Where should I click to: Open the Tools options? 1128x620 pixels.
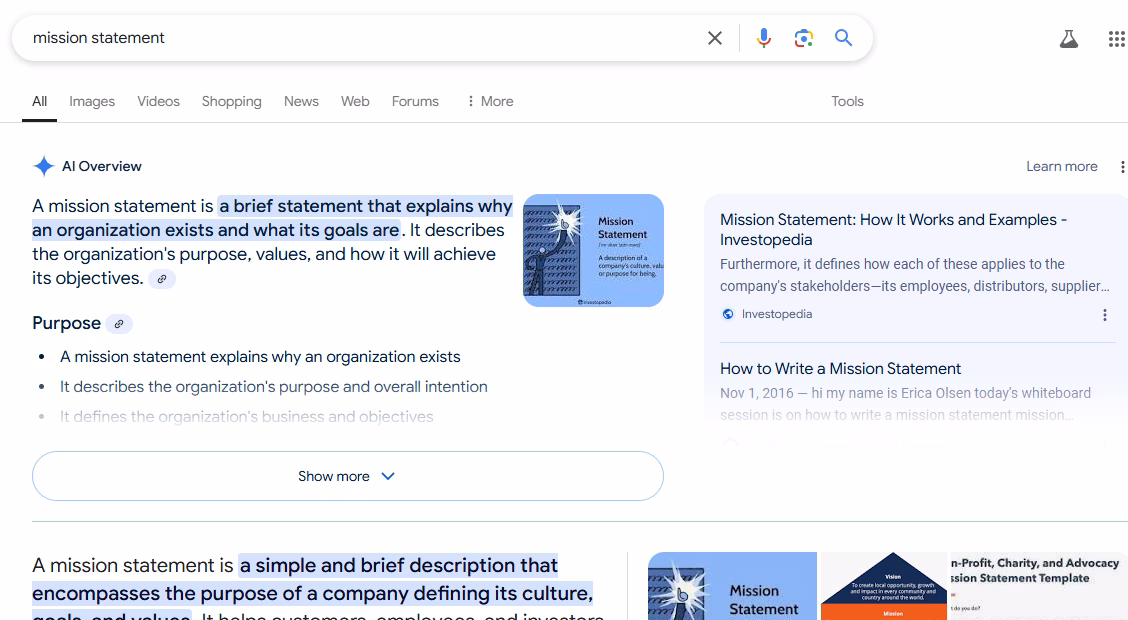tap(847, 101)
